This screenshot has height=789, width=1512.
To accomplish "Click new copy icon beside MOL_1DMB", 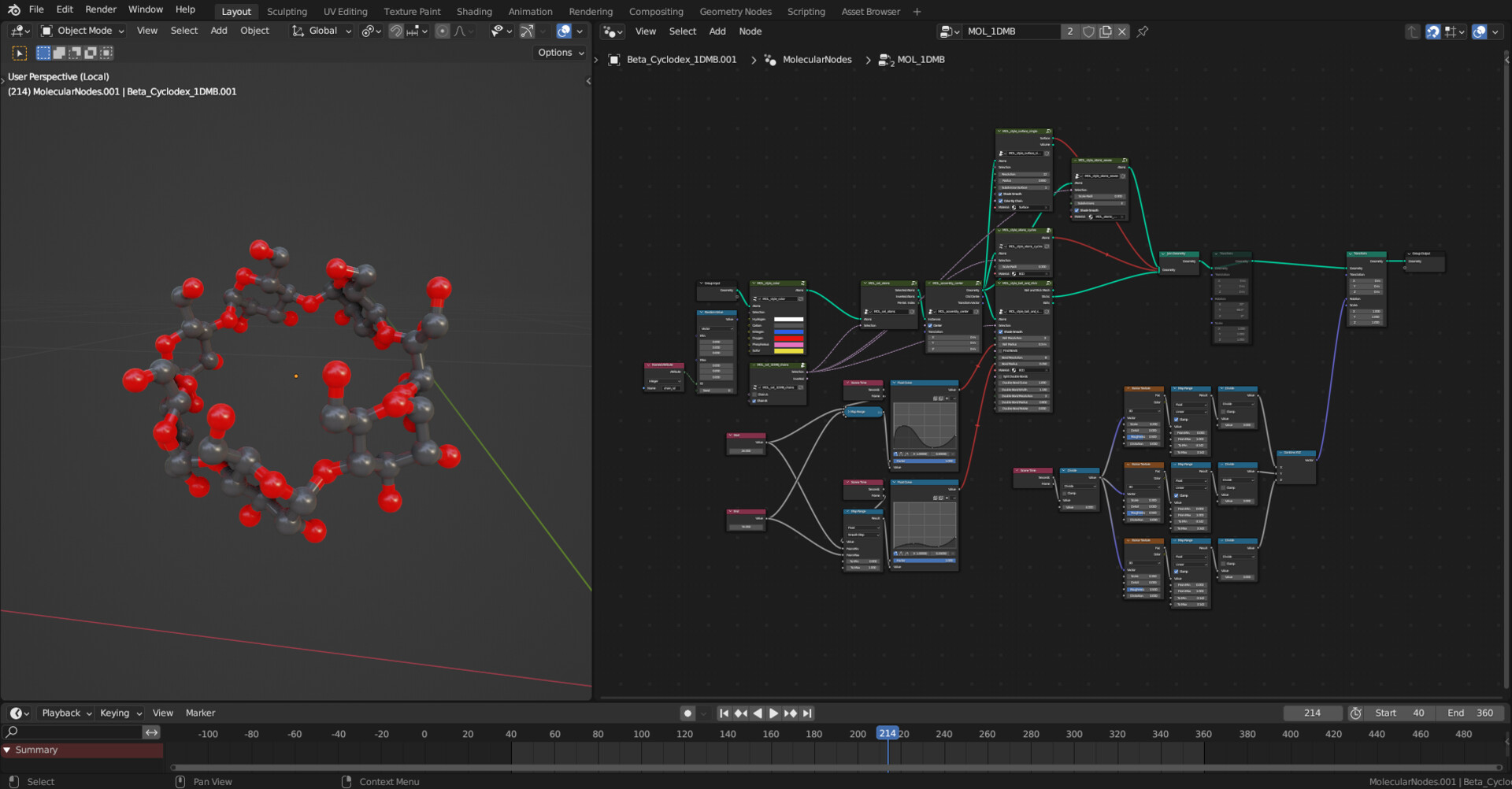I will click(x=1106, y=31).
